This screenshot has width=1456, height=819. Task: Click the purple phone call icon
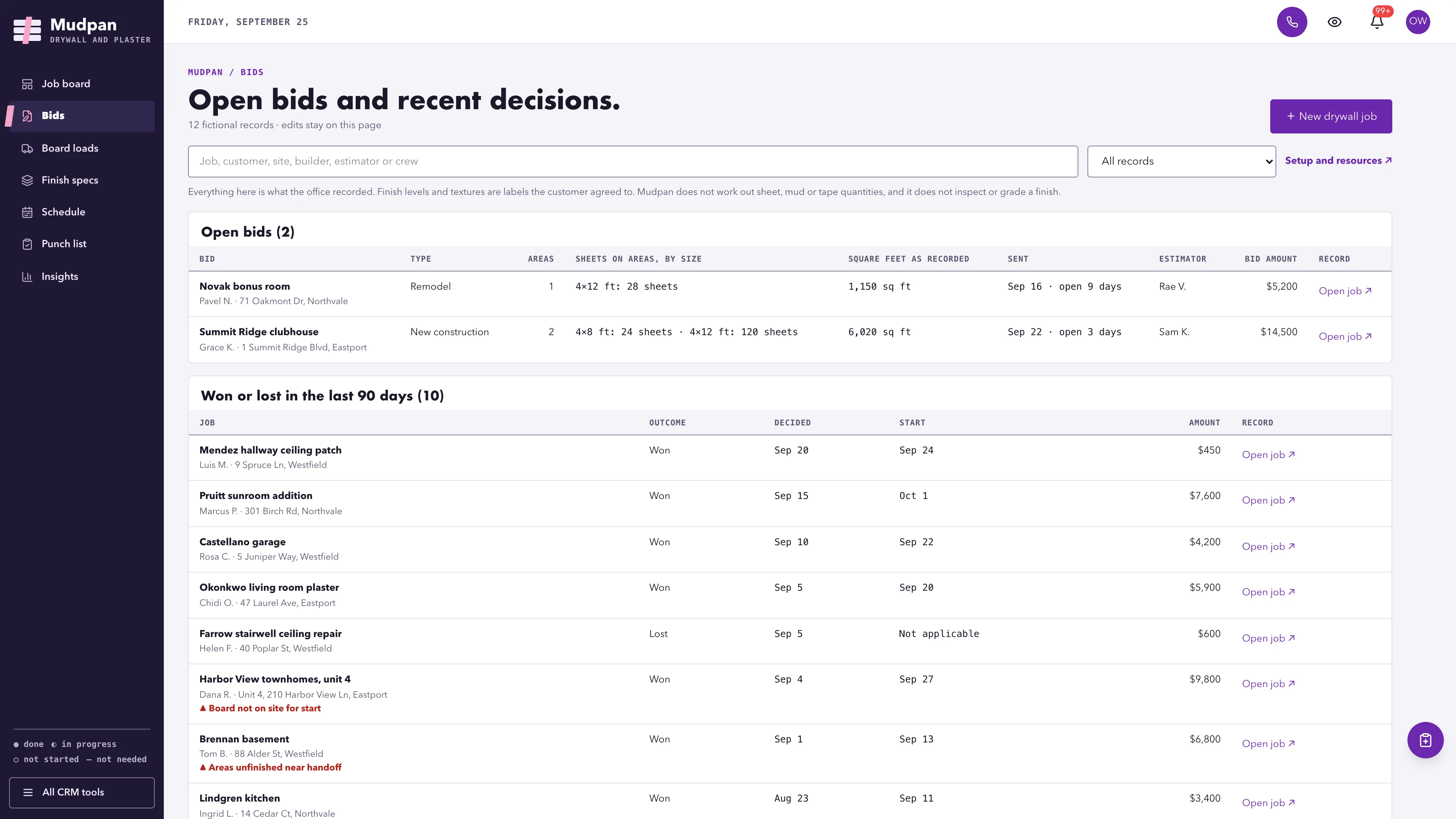(1291, 22)
